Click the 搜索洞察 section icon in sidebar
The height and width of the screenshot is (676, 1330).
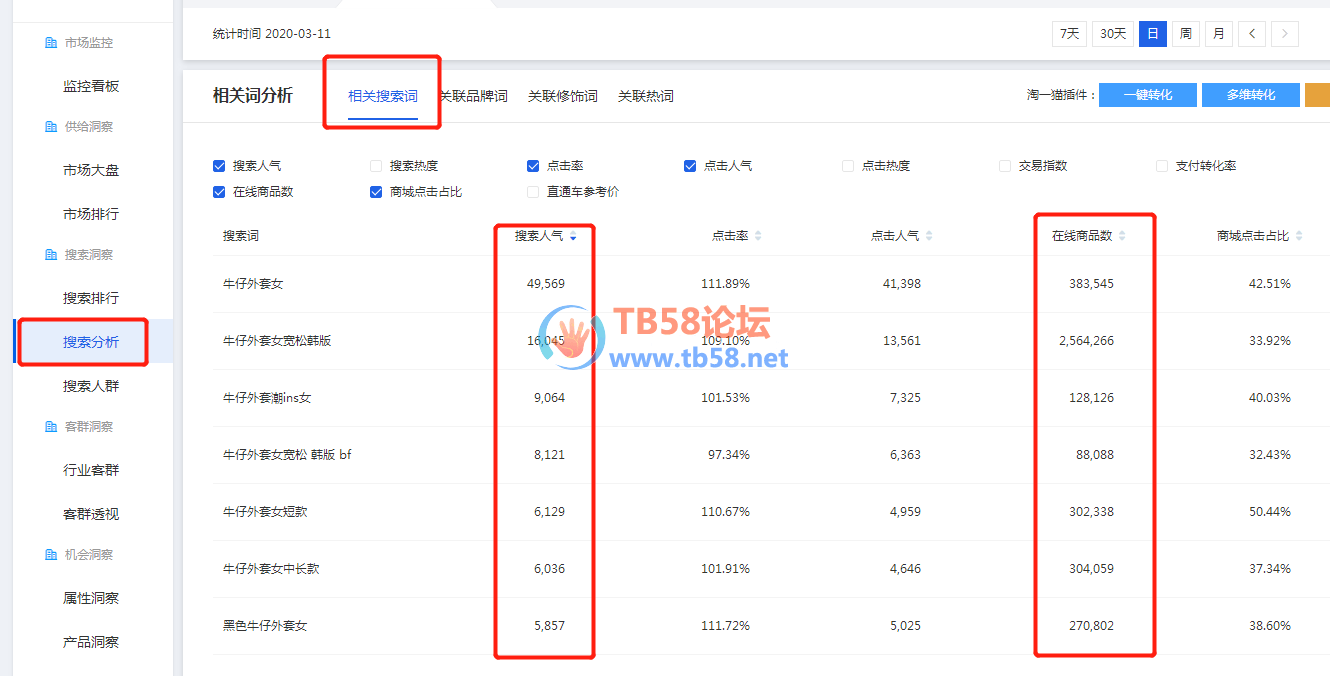pos(51,255)
